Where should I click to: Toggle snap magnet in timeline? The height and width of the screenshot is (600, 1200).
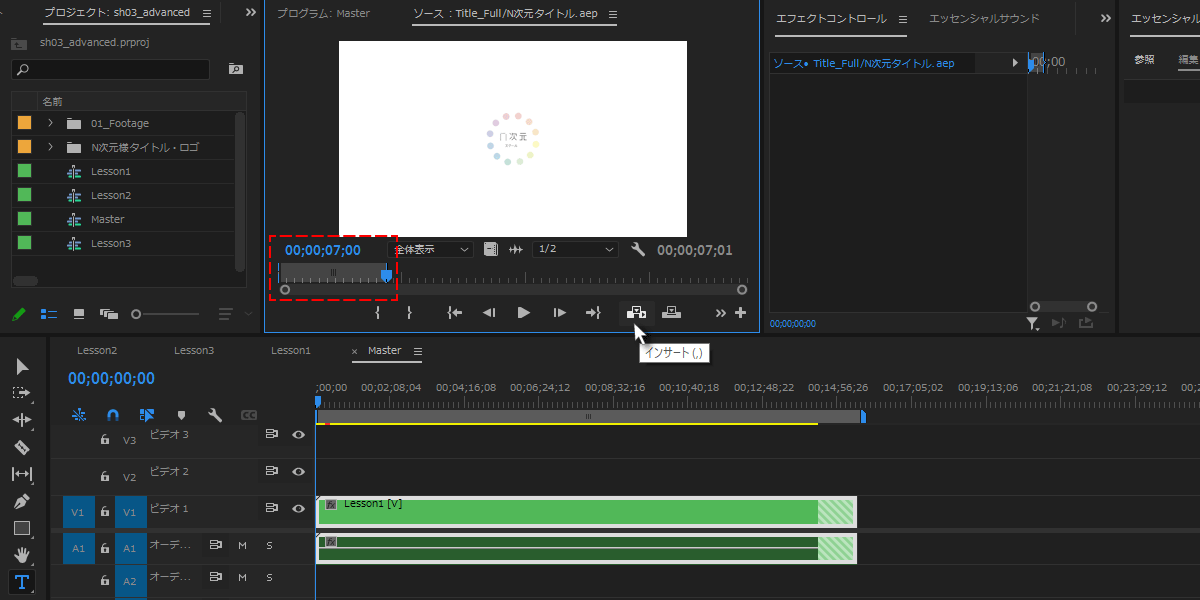coord(113,414)
